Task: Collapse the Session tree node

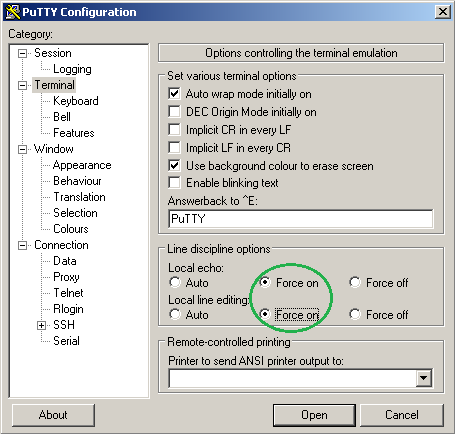Action: coord(22,53)
